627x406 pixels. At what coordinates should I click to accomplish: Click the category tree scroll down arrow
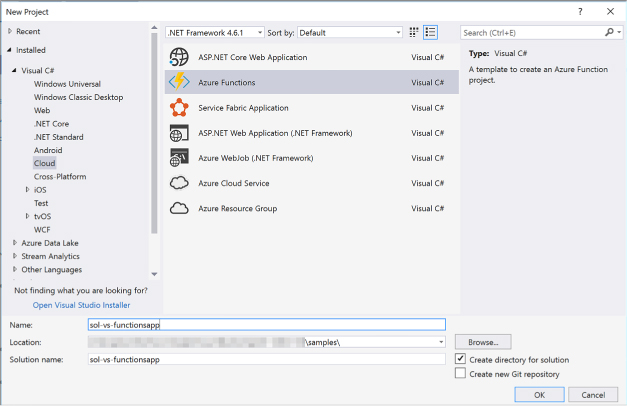(154, 274)
